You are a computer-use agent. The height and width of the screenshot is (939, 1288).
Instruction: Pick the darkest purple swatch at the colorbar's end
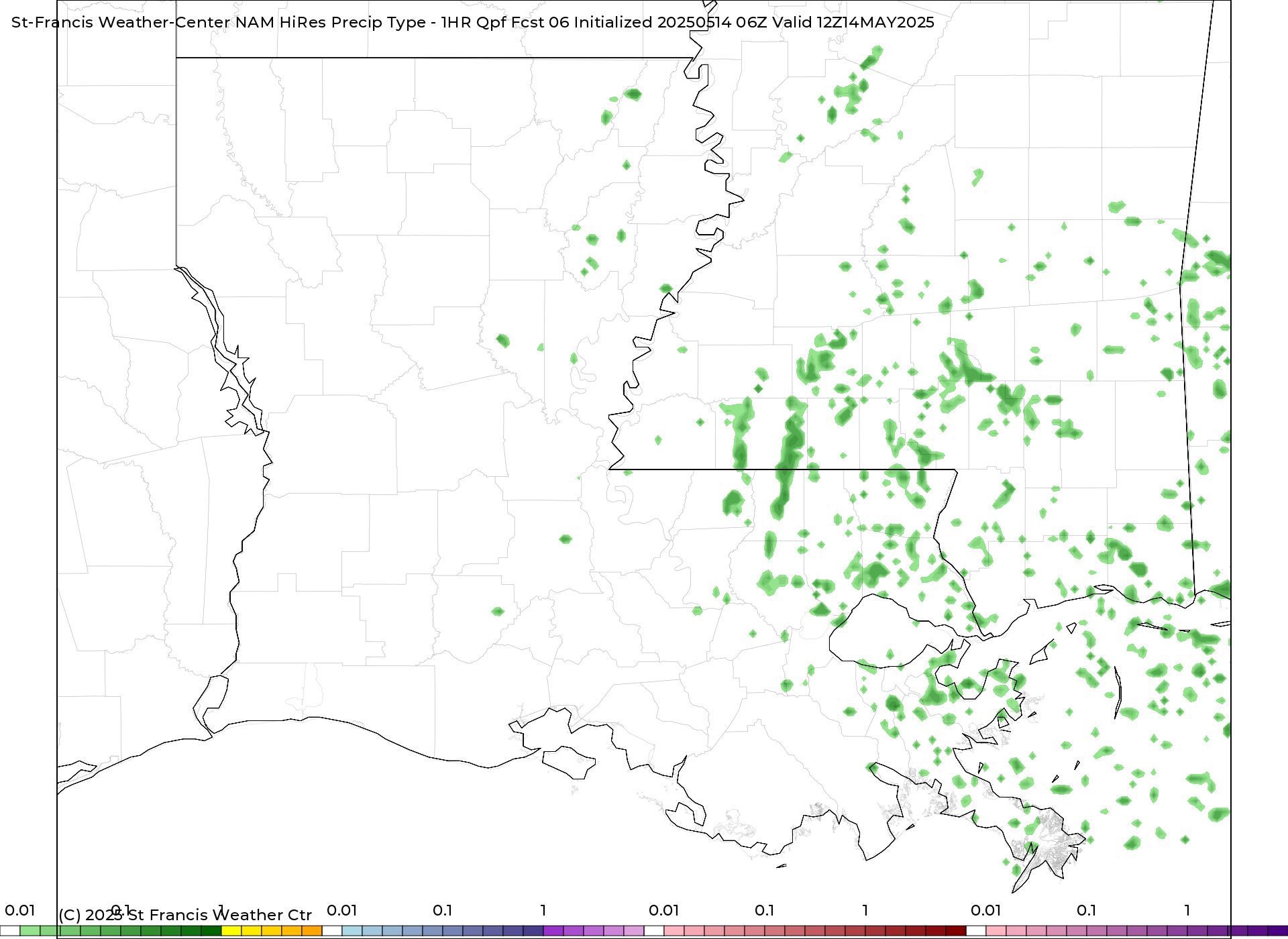1278,931
